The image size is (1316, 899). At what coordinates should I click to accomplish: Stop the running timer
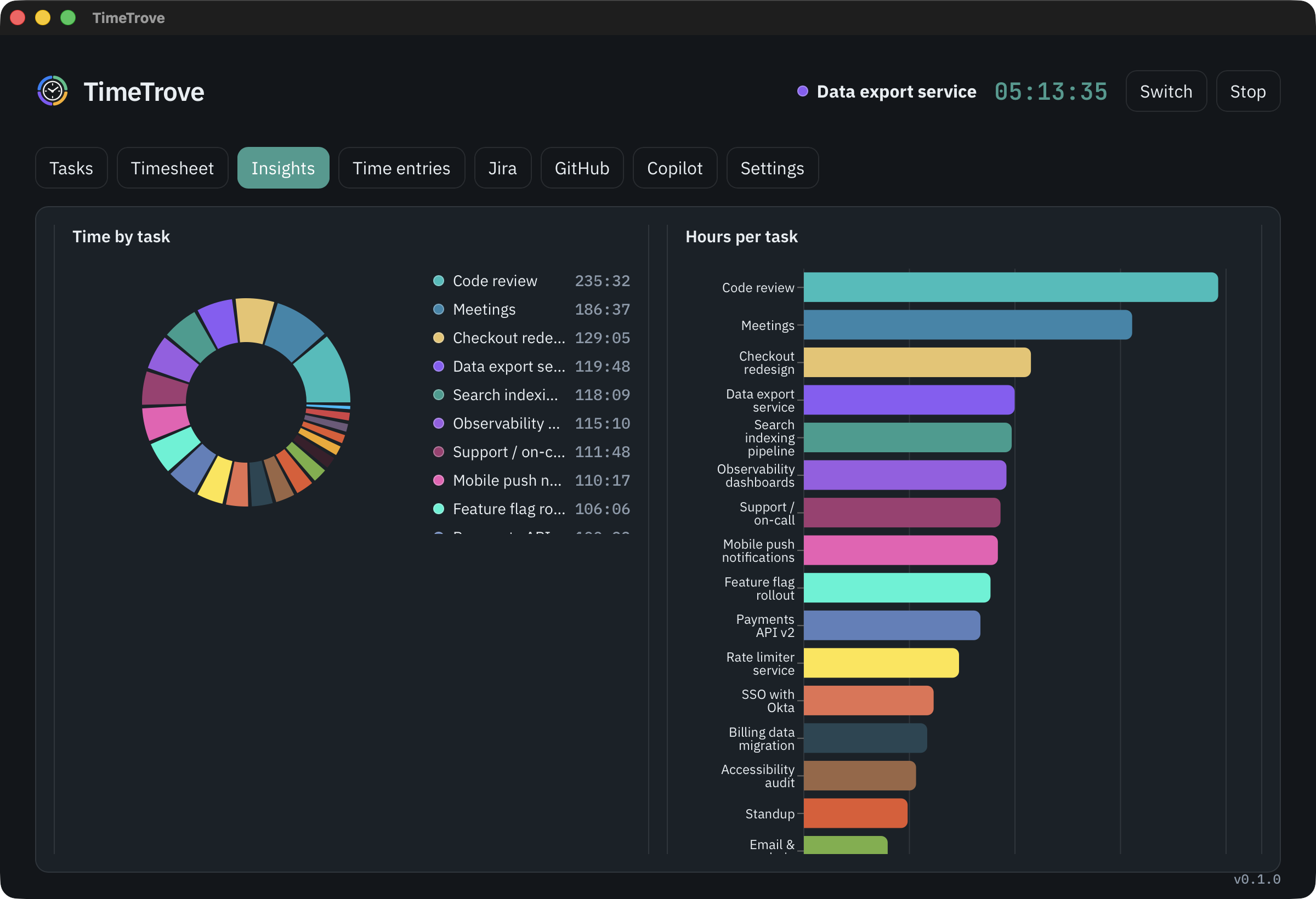pos(1248,91)
